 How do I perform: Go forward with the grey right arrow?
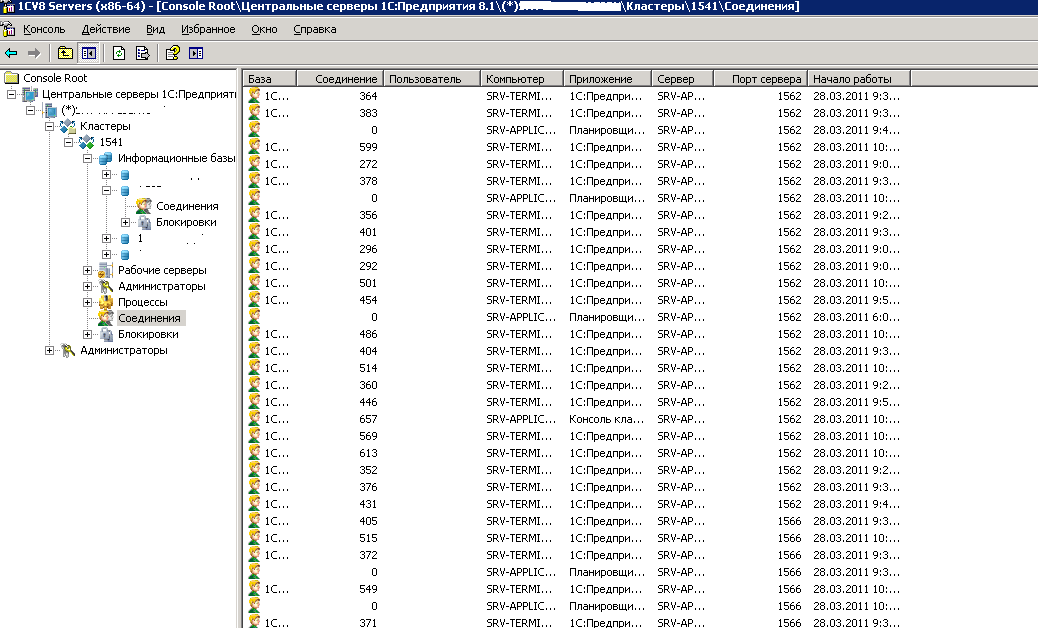pos(33,53)
